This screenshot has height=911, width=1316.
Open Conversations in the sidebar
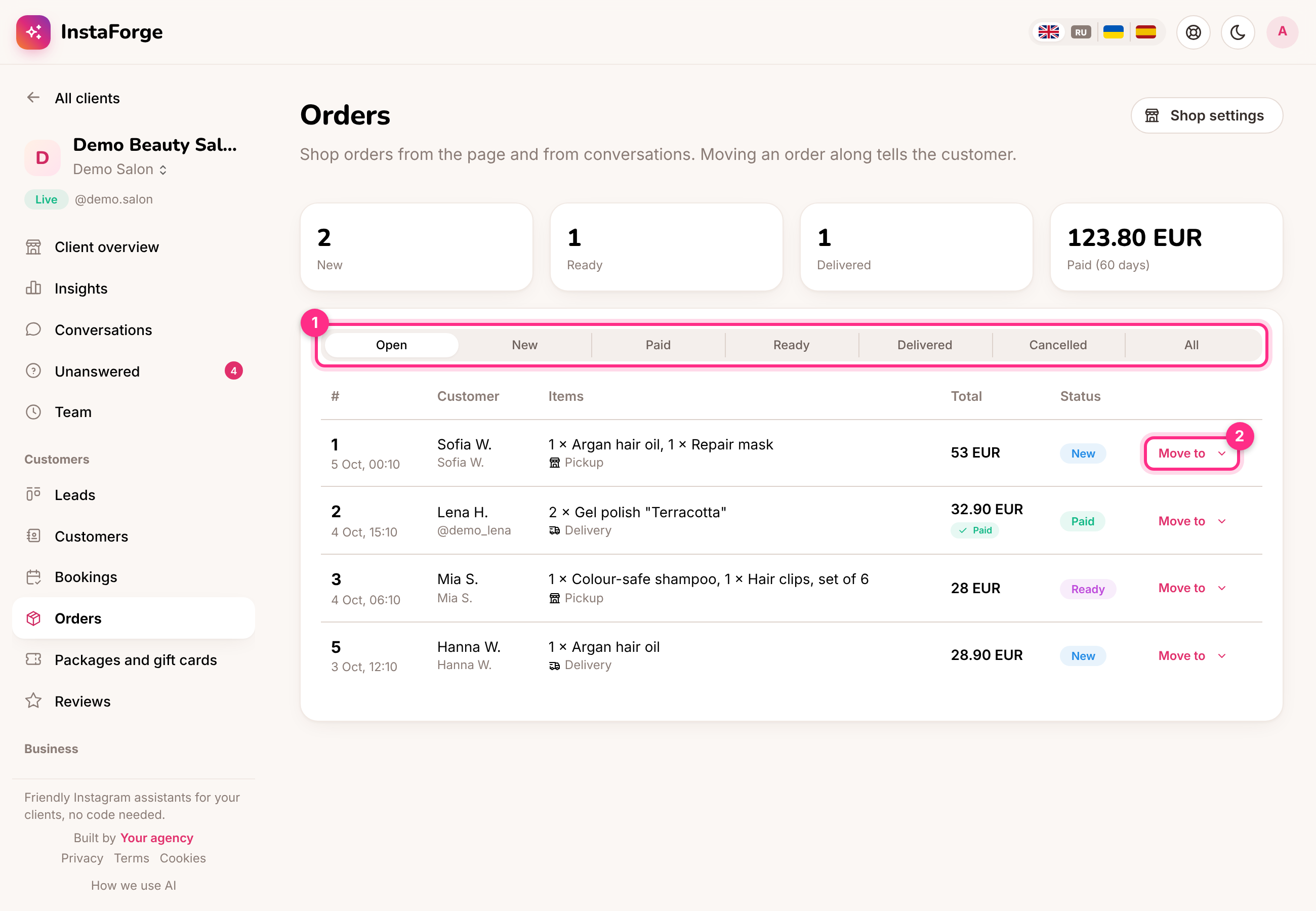tap(134, 330)
